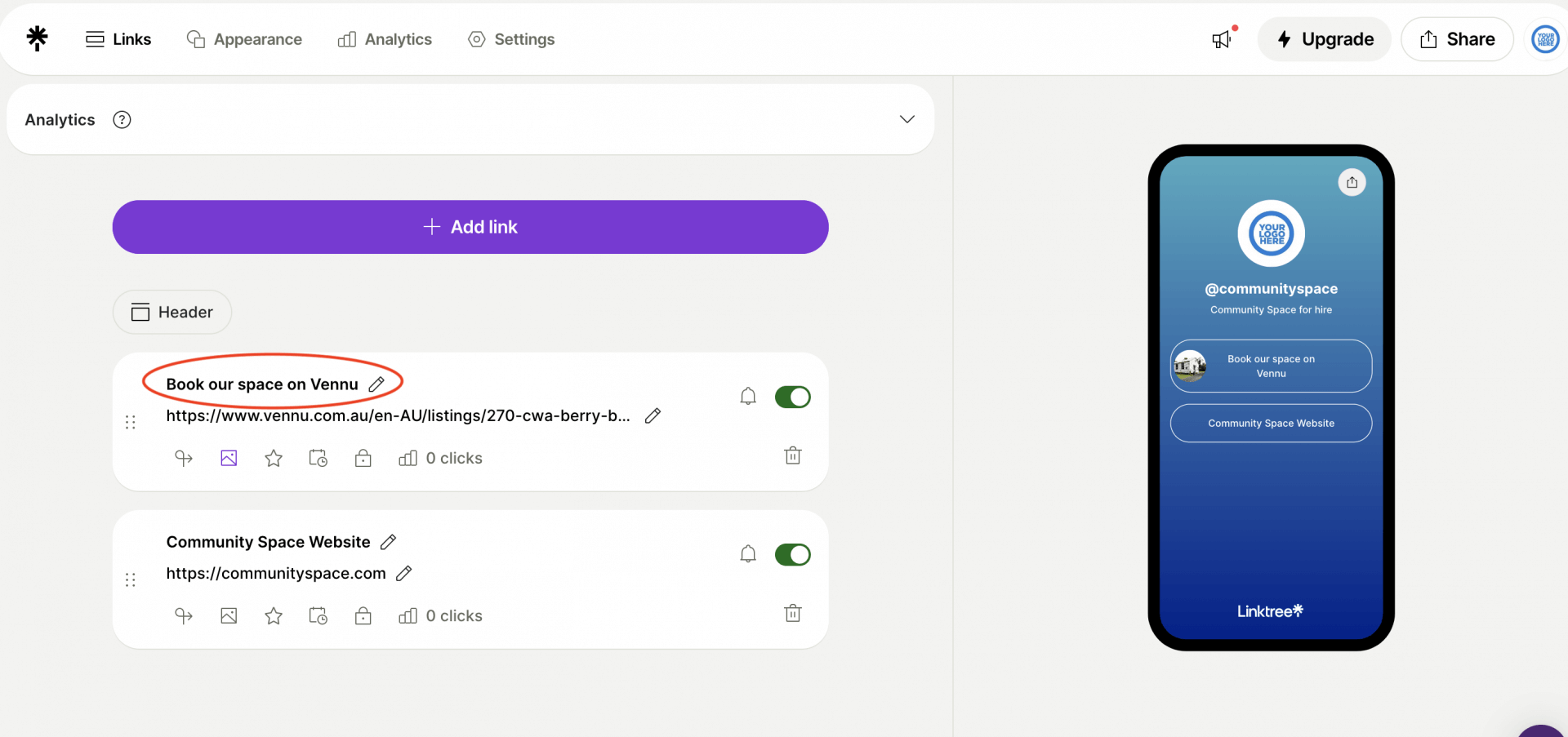Collapse the Analytics panel chevron

[906, 118]
